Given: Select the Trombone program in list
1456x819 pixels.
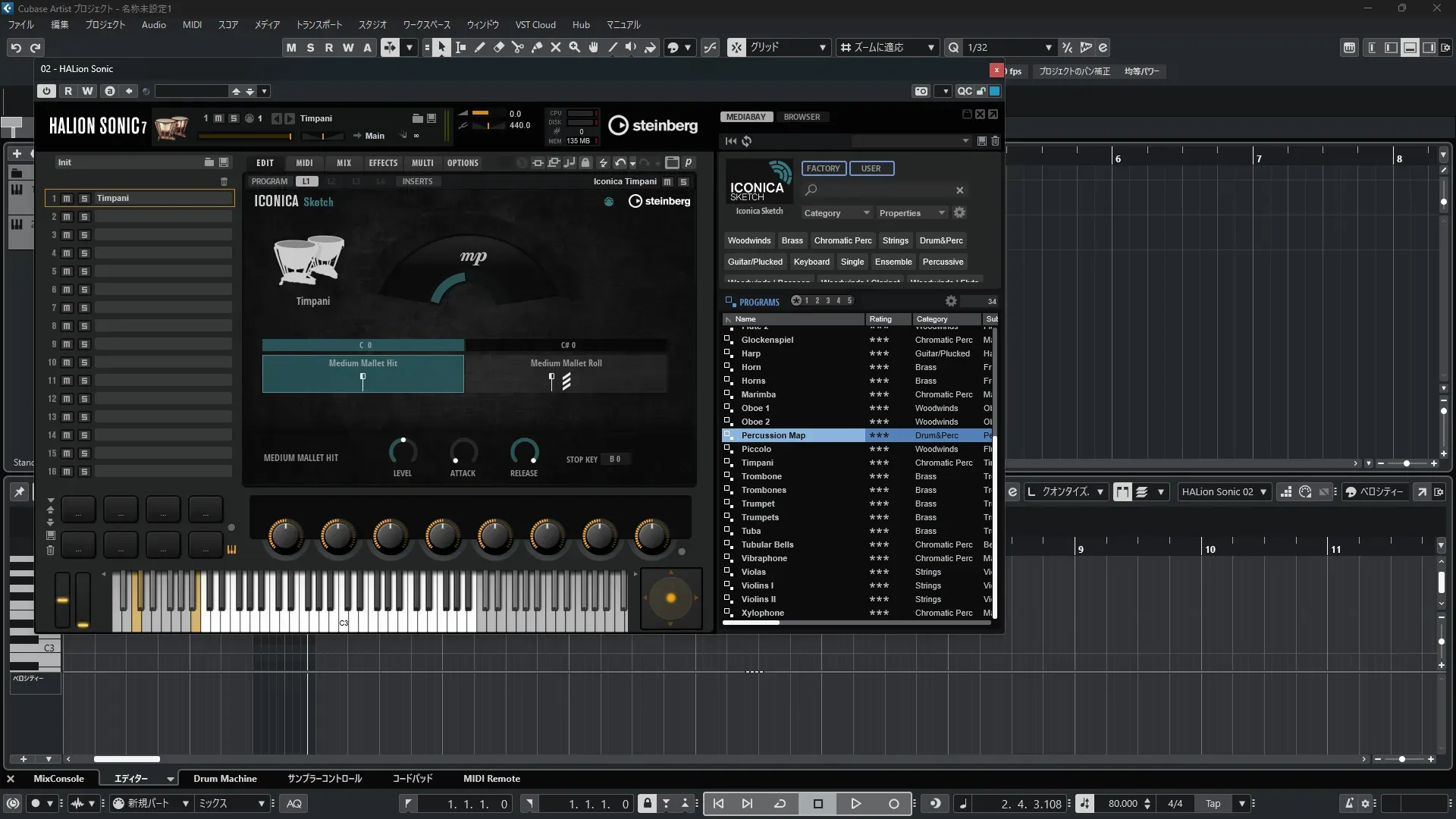Looking at the screenshot, I should (x=761, y=477).
